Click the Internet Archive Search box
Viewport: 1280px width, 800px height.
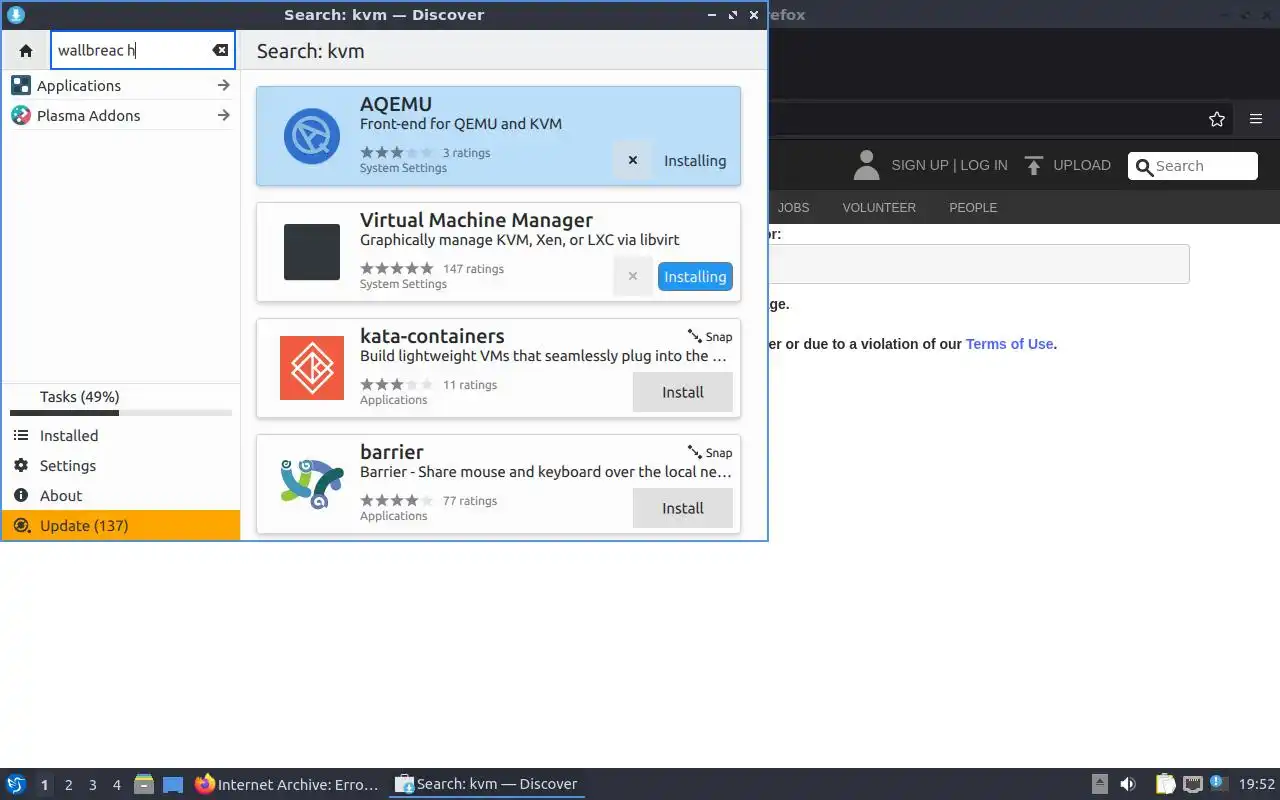pos(1193,166)
